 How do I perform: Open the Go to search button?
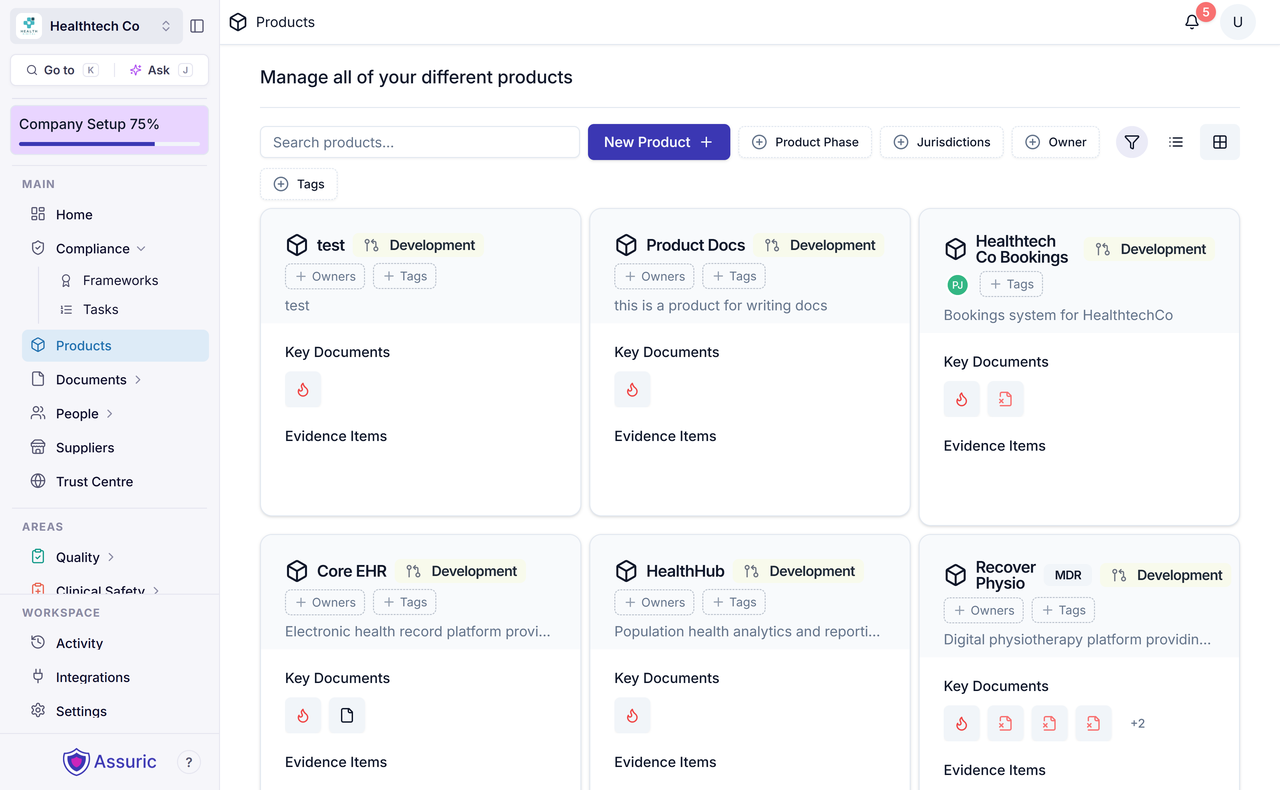tap(62, 70)
